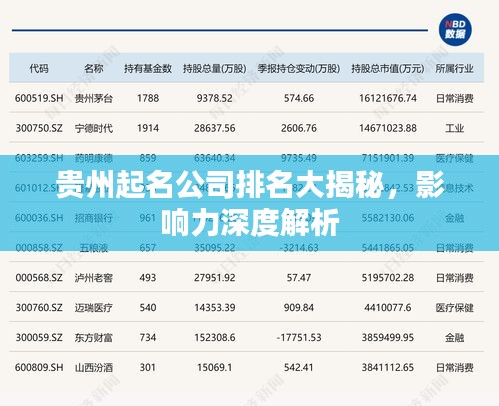Select stock code 000858.SZ

point(39,248)
